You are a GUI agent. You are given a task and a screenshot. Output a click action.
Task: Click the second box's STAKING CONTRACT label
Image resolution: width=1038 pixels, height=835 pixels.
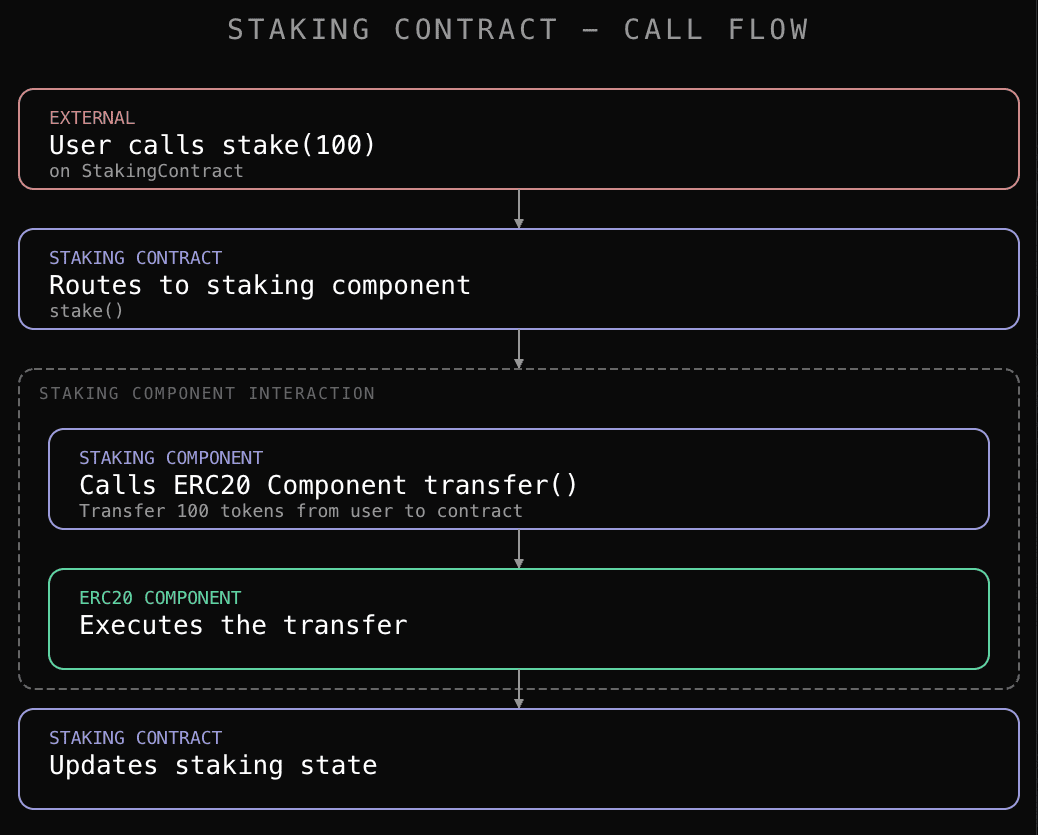pos(136,258)
